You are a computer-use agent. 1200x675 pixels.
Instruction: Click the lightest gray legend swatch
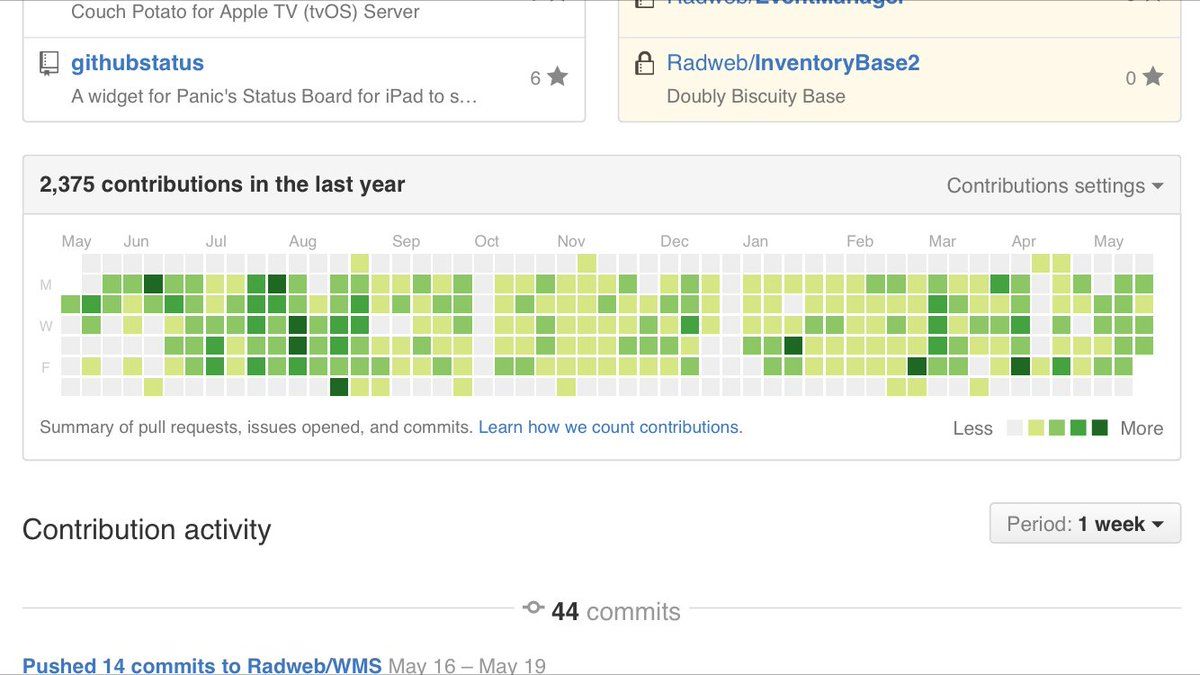click(x=1015, y=428)
